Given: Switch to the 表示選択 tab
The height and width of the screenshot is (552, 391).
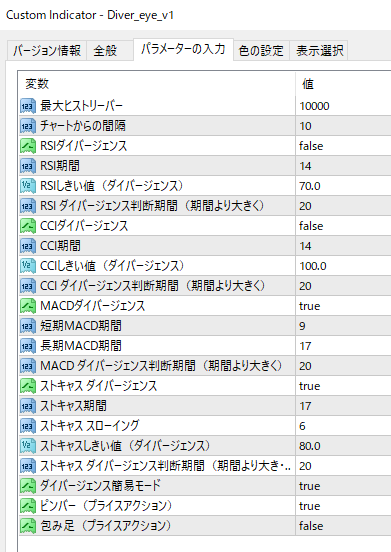Looking at the screenshot, I should click(319, 50).
